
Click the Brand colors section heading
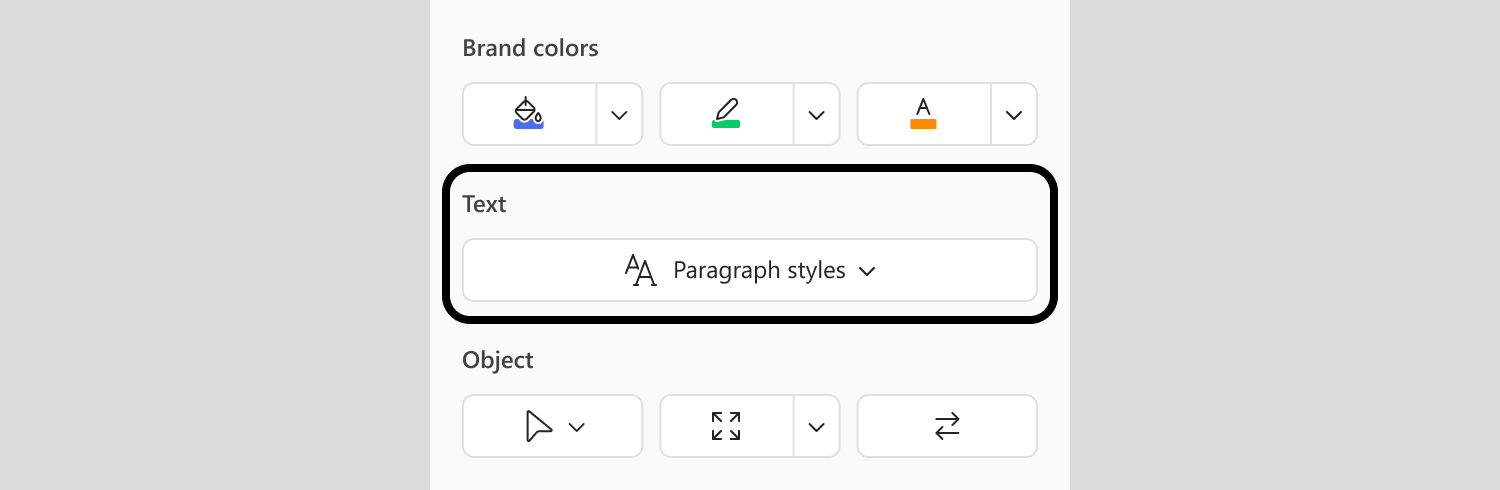point(530,47)
